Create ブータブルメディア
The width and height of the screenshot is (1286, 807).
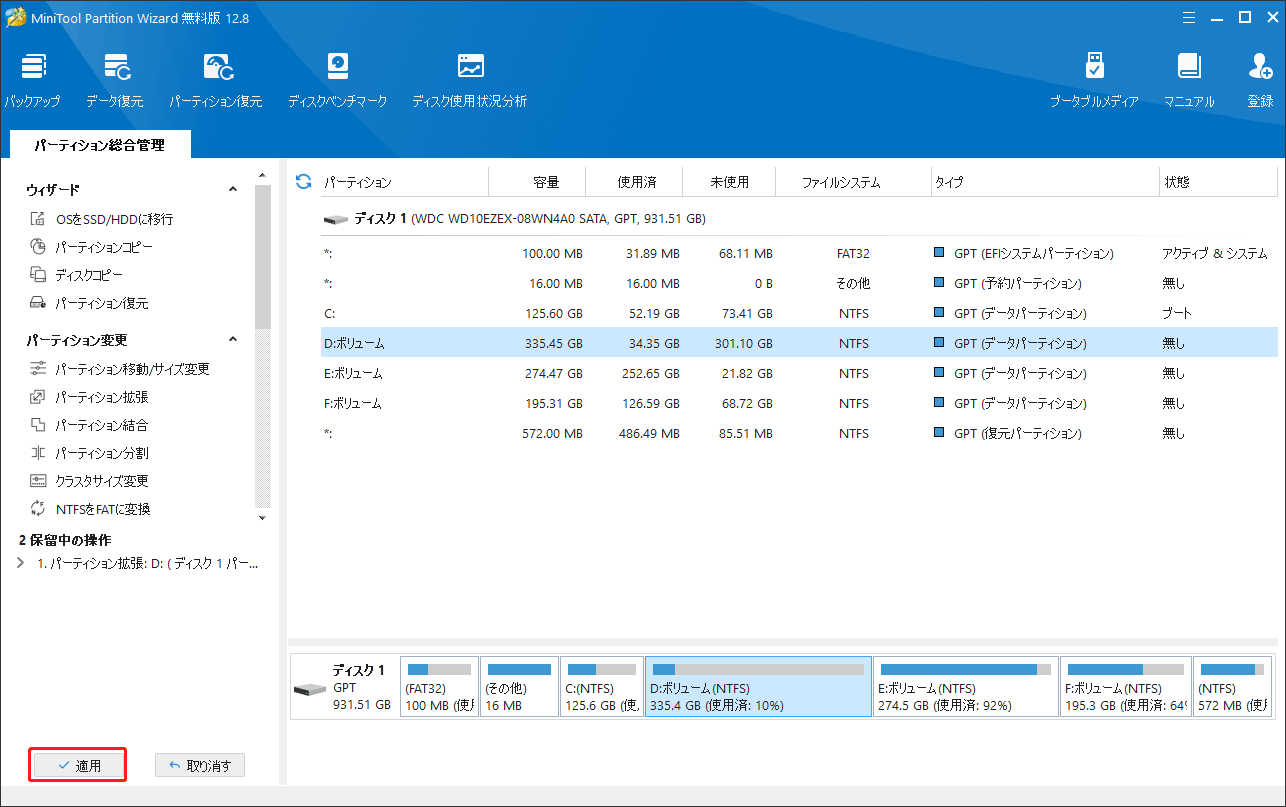1094,80
